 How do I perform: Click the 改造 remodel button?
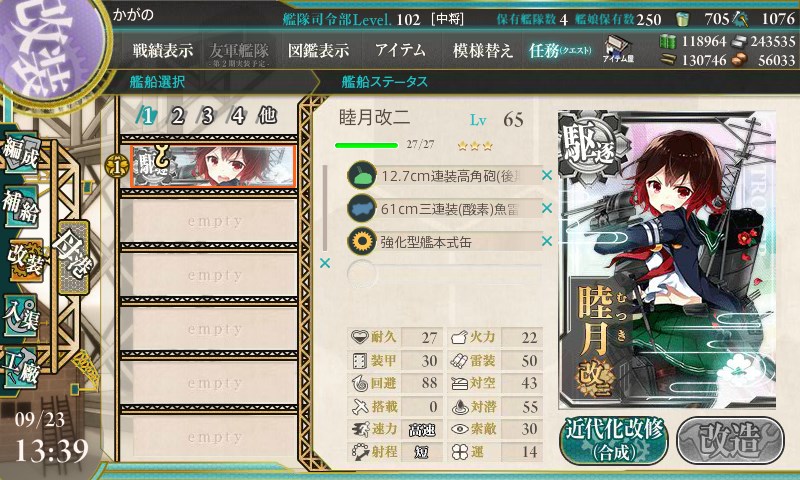[x=731, y=440]
